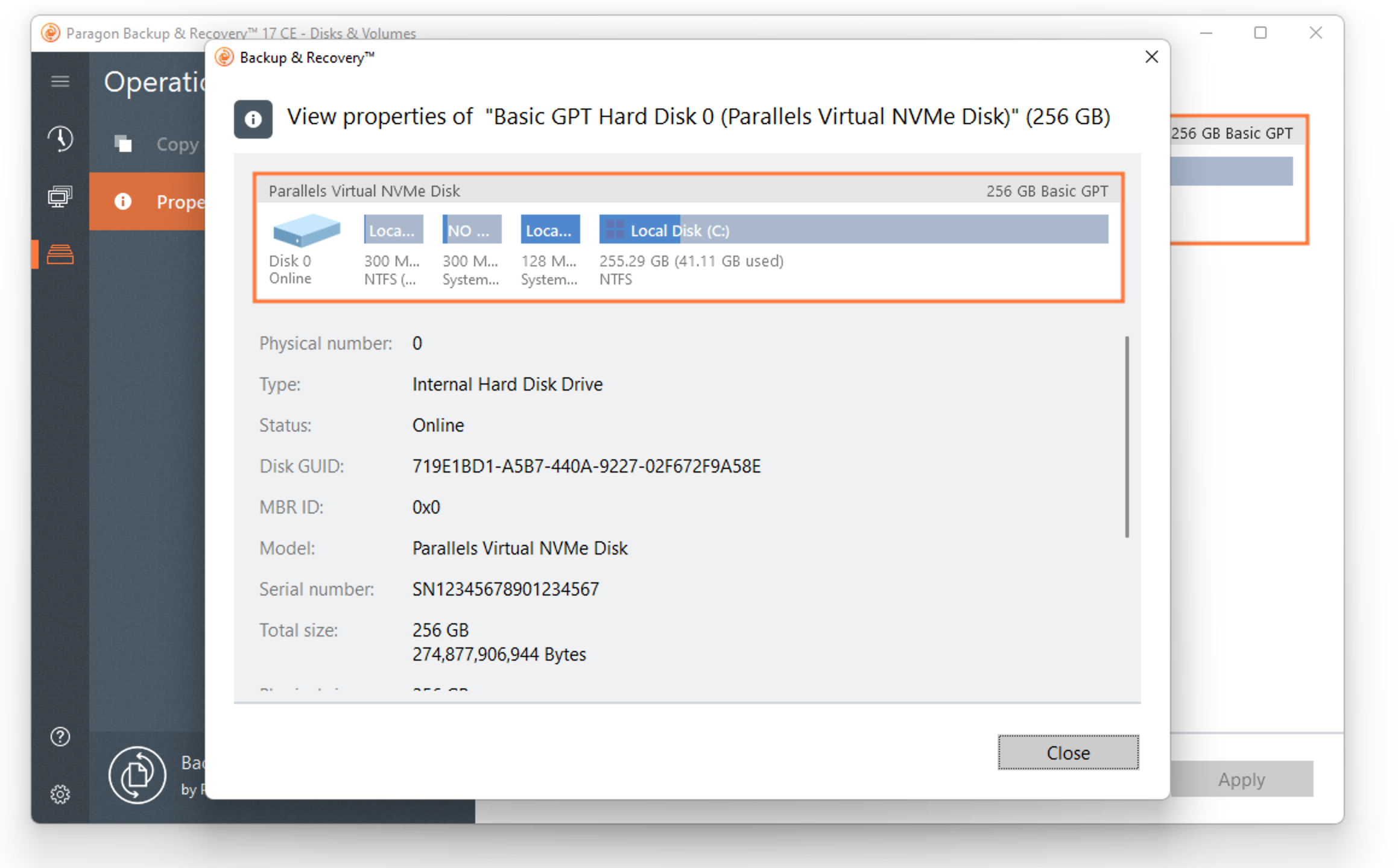Click the Disk 0 drive icon
Viewport: 1398px width, 868px height.
pos(306,230)
